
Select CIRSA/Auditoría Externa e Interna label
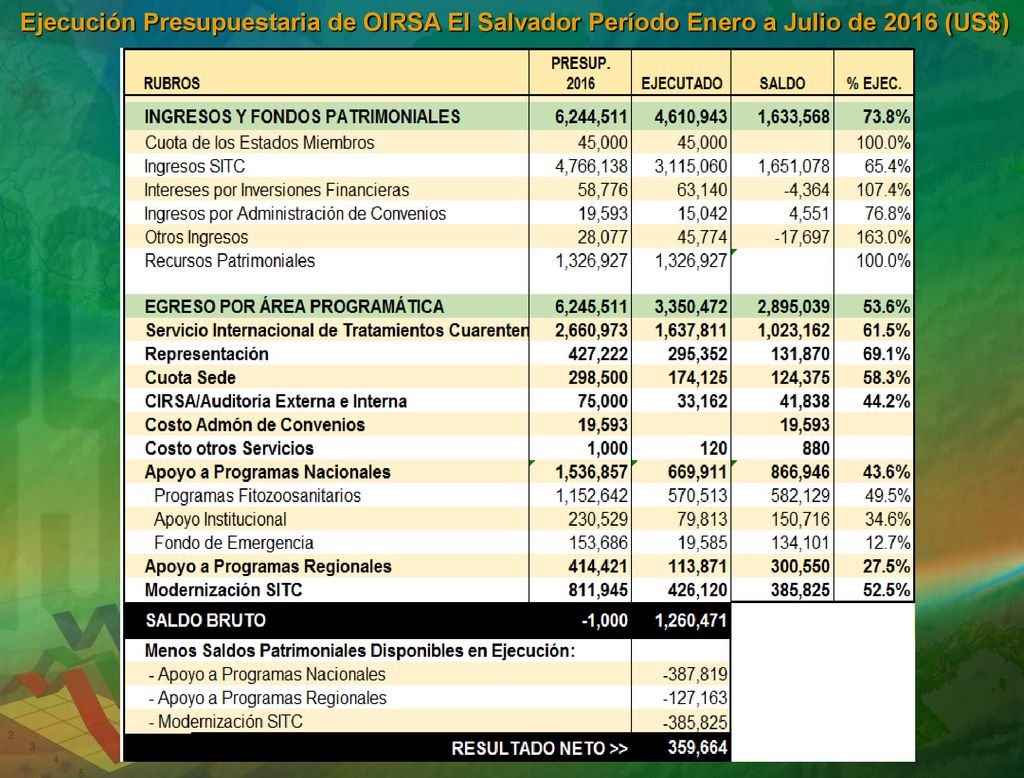(276, 401)
